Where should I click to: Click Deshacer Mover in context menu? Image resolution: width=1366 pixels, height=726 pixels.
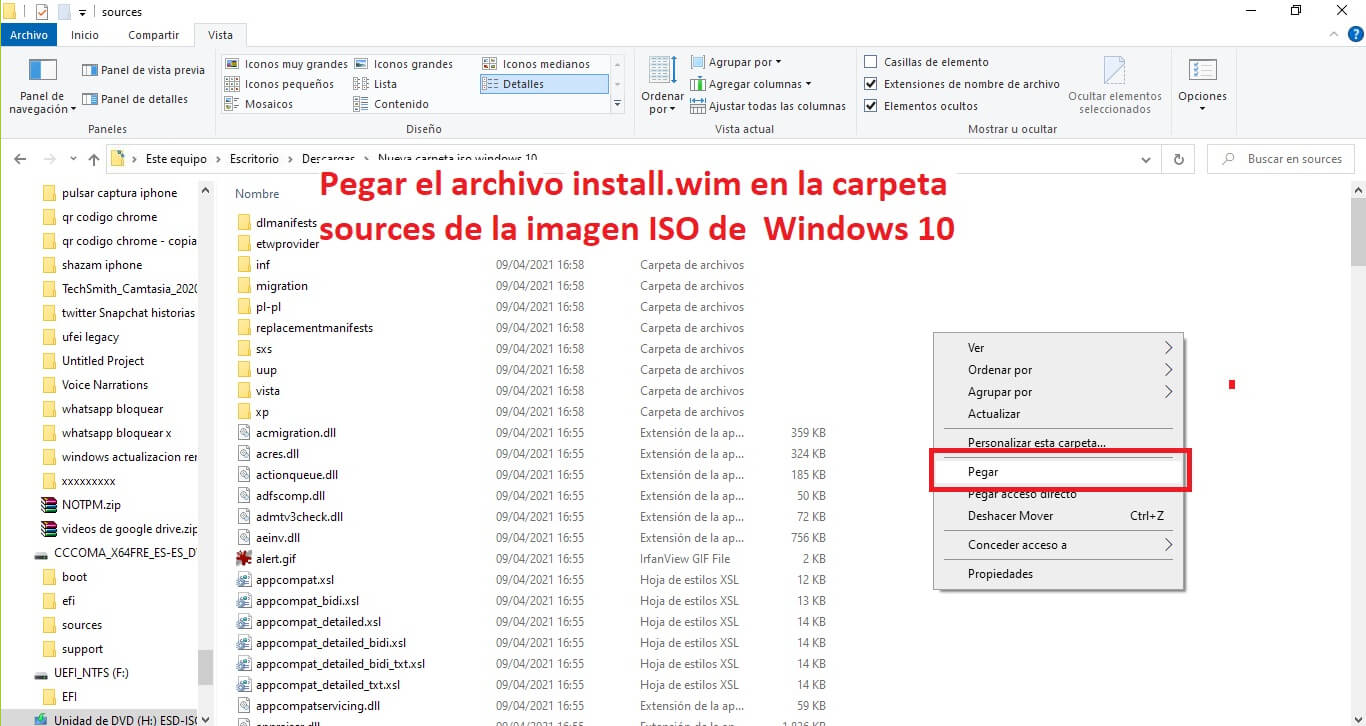(x=1059, y=516)
